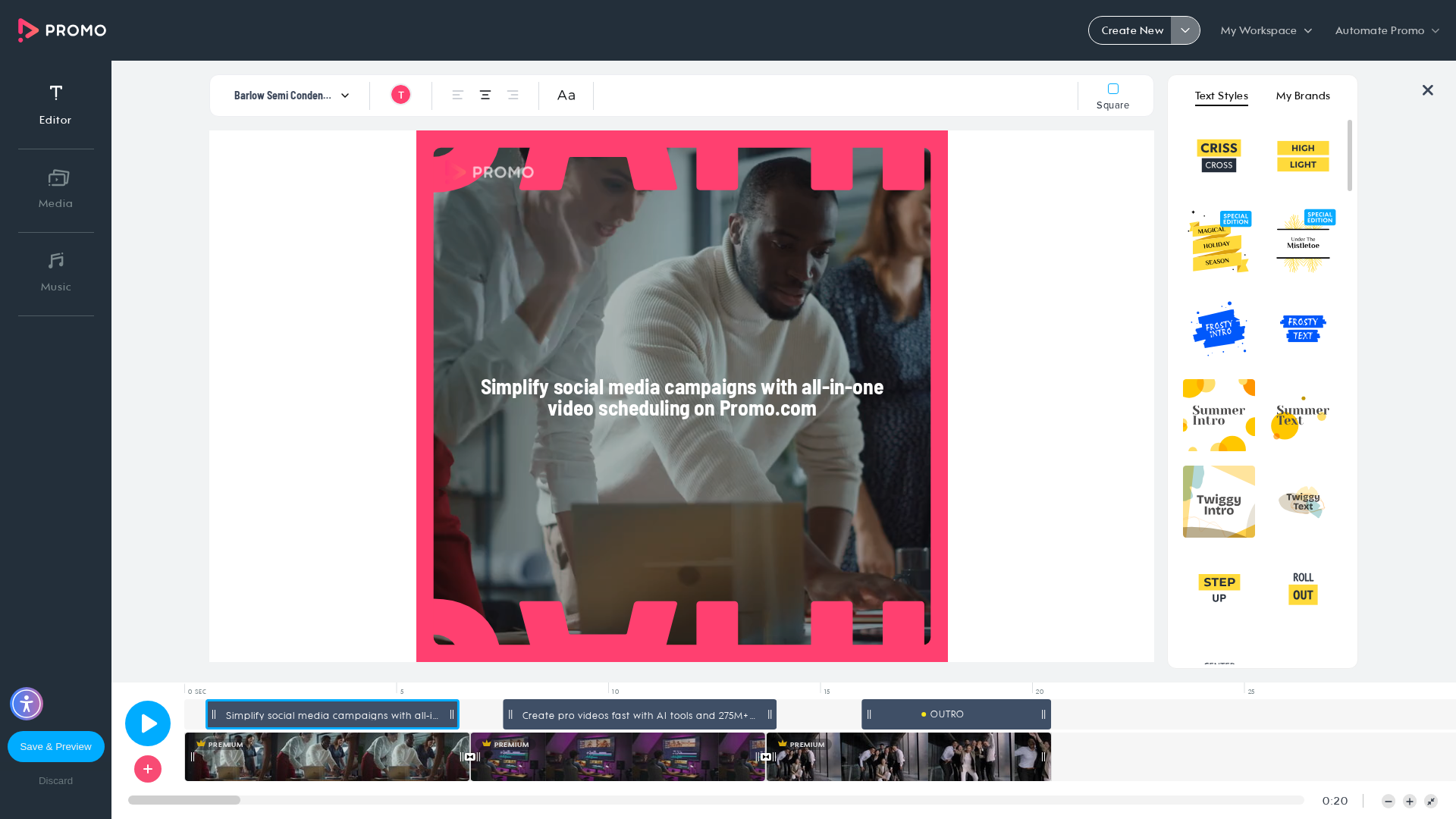The image size is (1456, 819).
Task: Grab left trim handle of first caption
Action: coord(214,714)
